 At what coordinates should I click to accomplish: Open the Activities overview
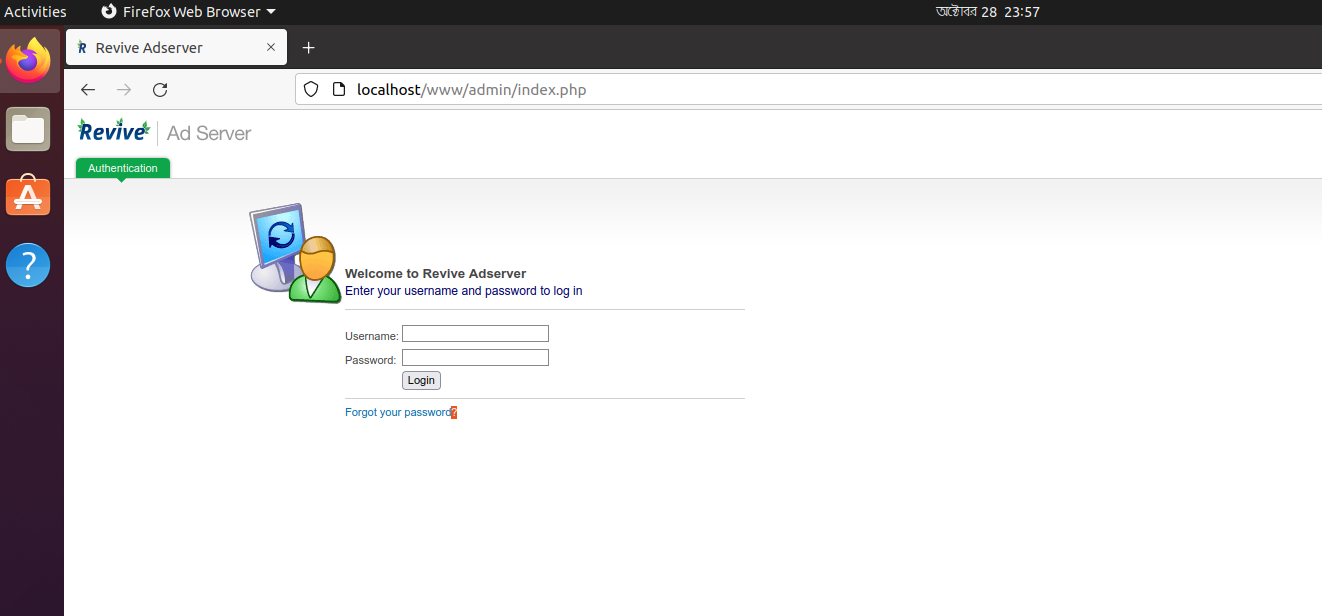point(35,11)
